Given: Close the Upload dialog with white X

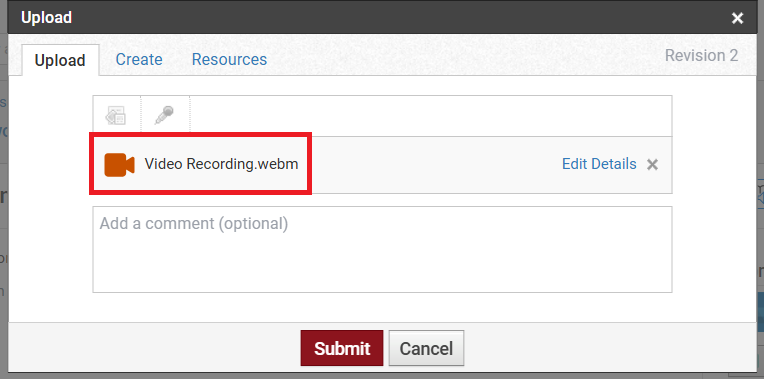Looking at the screenshot, I should point(738,19).
